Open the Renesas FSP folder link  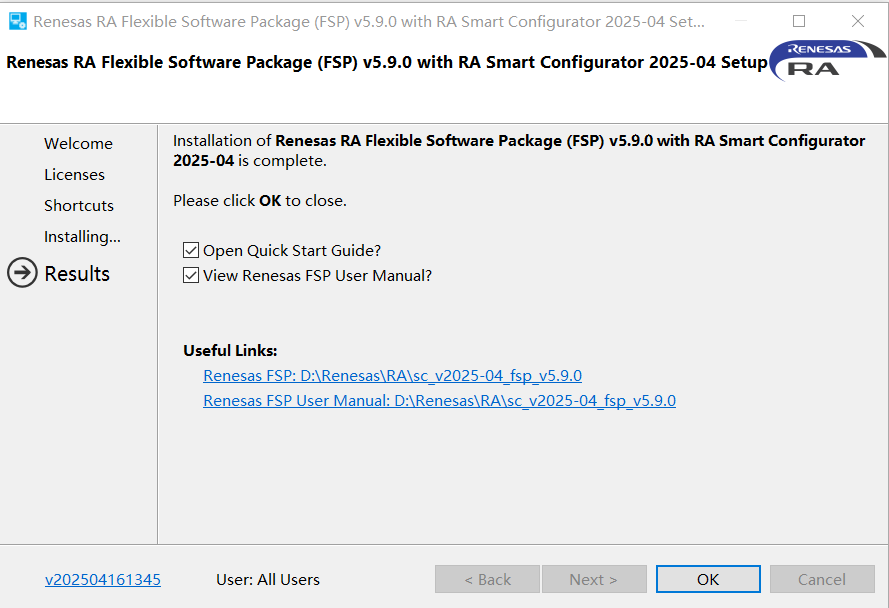(x=392, y=376)
